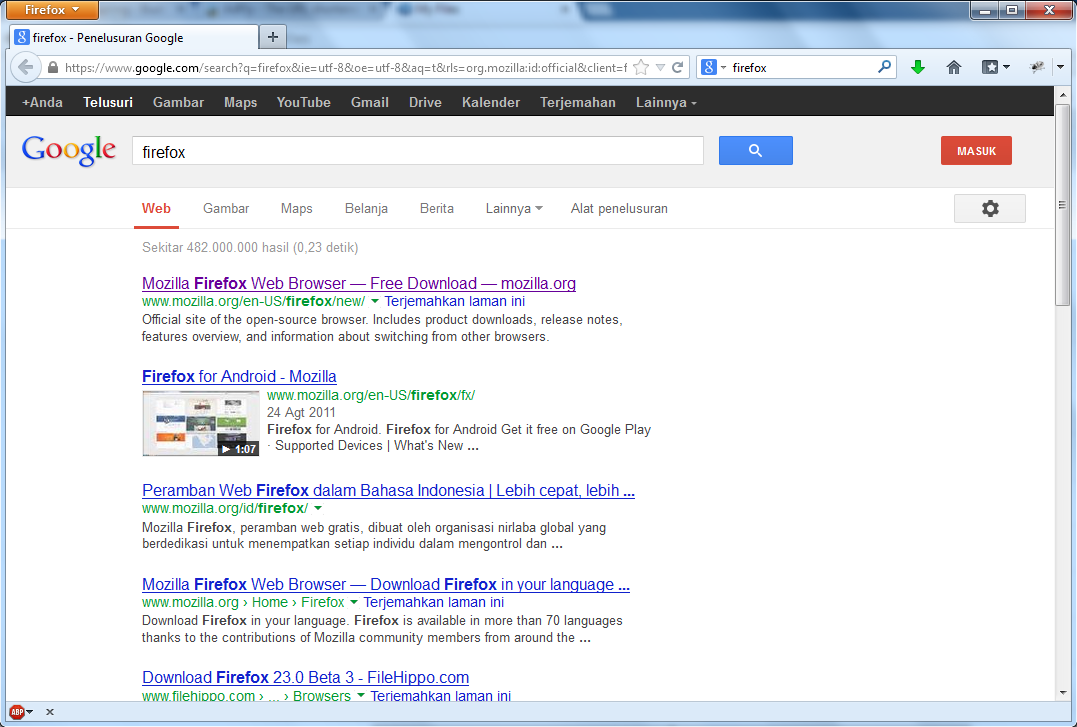1077x727 pixels.
Task: Click the blue Google search button
Action: [x=756, y=150]
